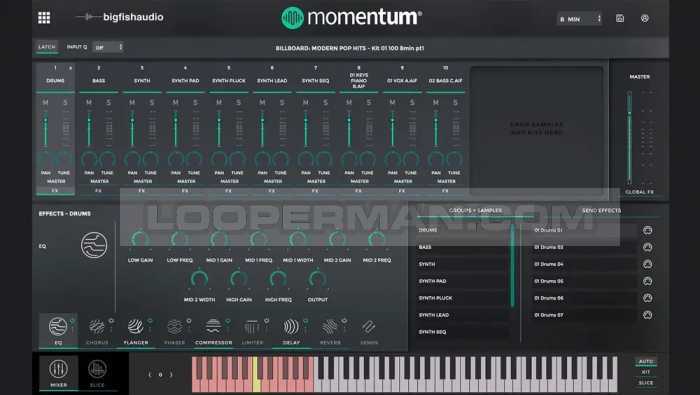This screenshot has height=395, width=700.
Task: Click drum icon beside 01 Drums 01
Action: pyautogui.click(x=648, y=230)
